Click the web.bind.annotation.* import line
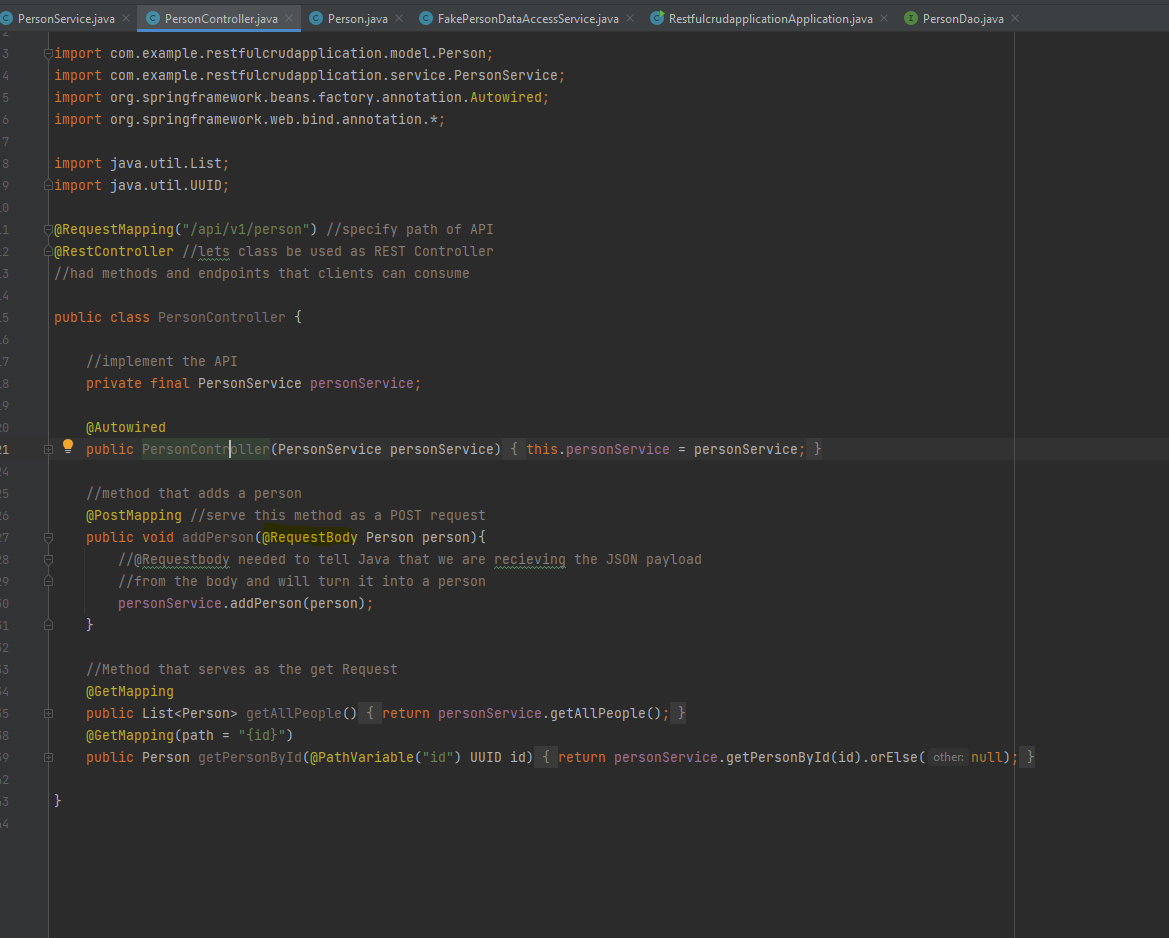 pyautogui.click(x=249, y=119)
